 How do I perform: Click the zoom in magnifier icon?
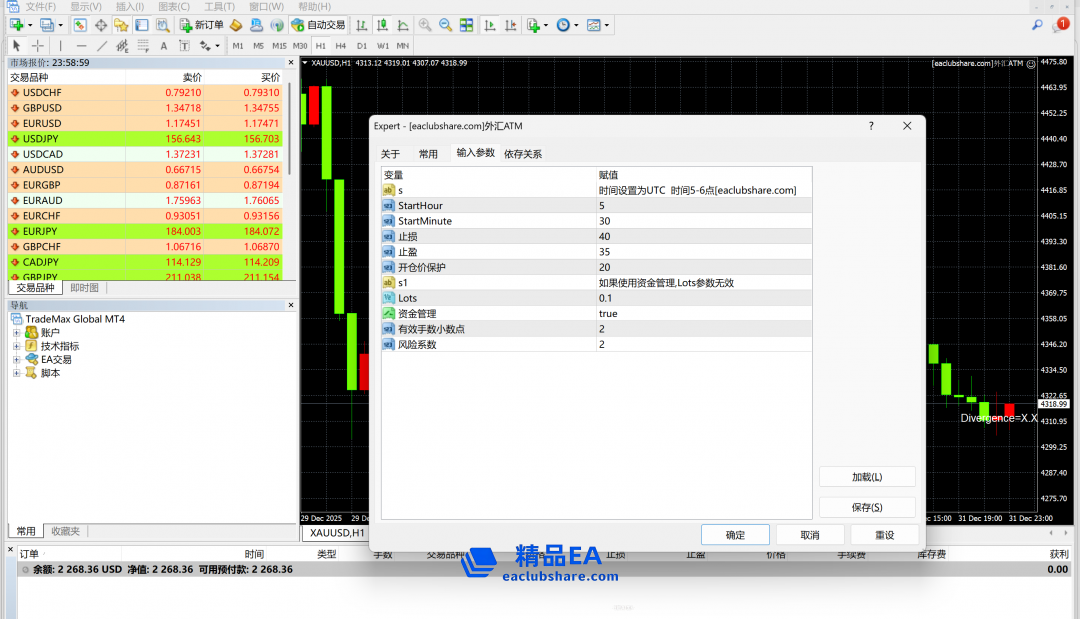(425, 25)
